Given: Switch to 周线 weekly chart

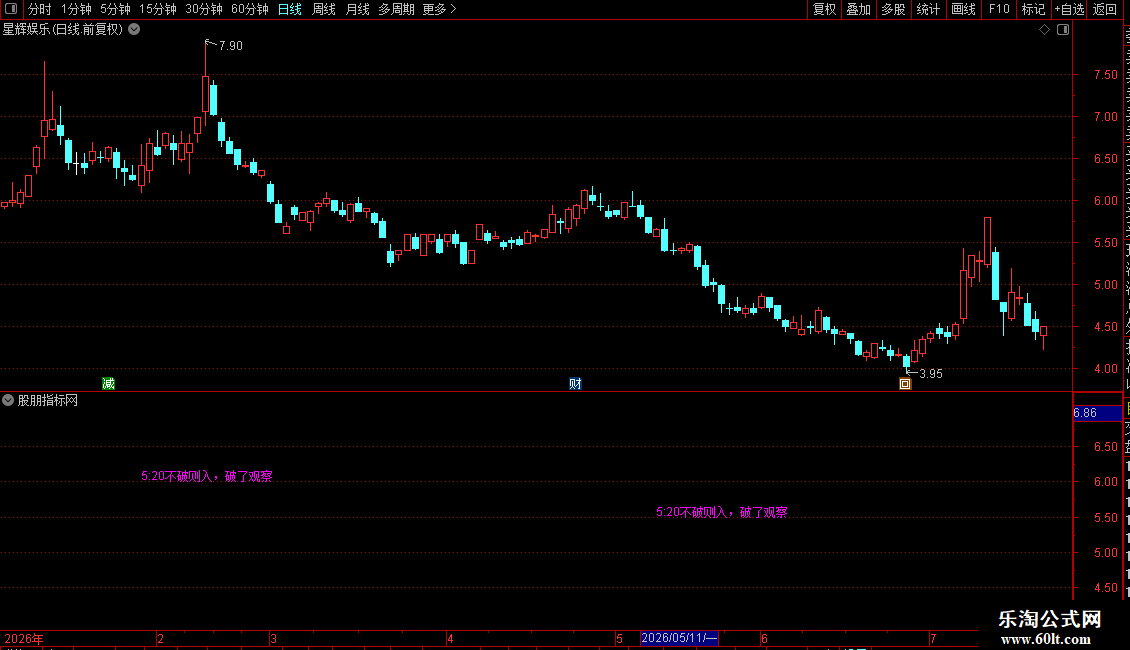Looking at the screenshot, I should [324, 9].
